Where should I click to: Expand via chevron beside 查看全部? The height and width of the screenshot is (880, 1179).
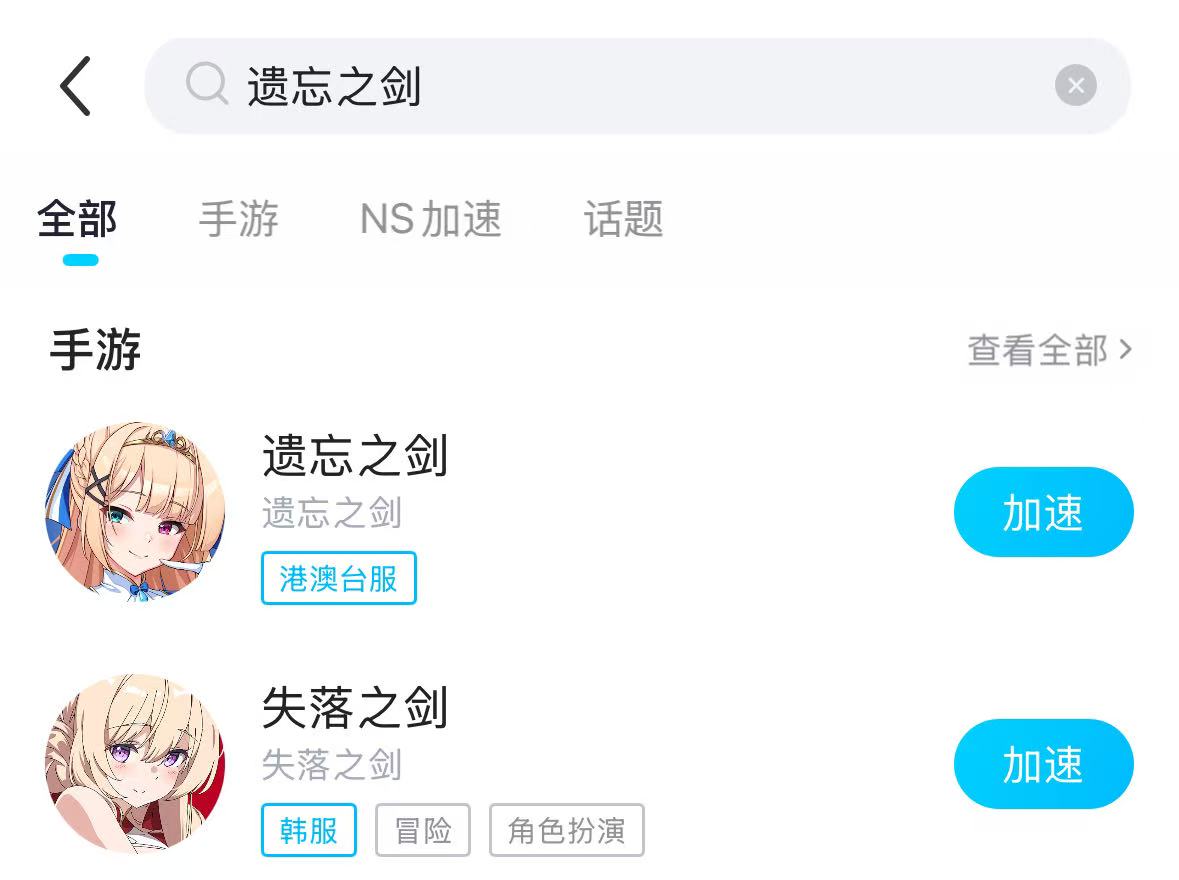[1125, 350]
